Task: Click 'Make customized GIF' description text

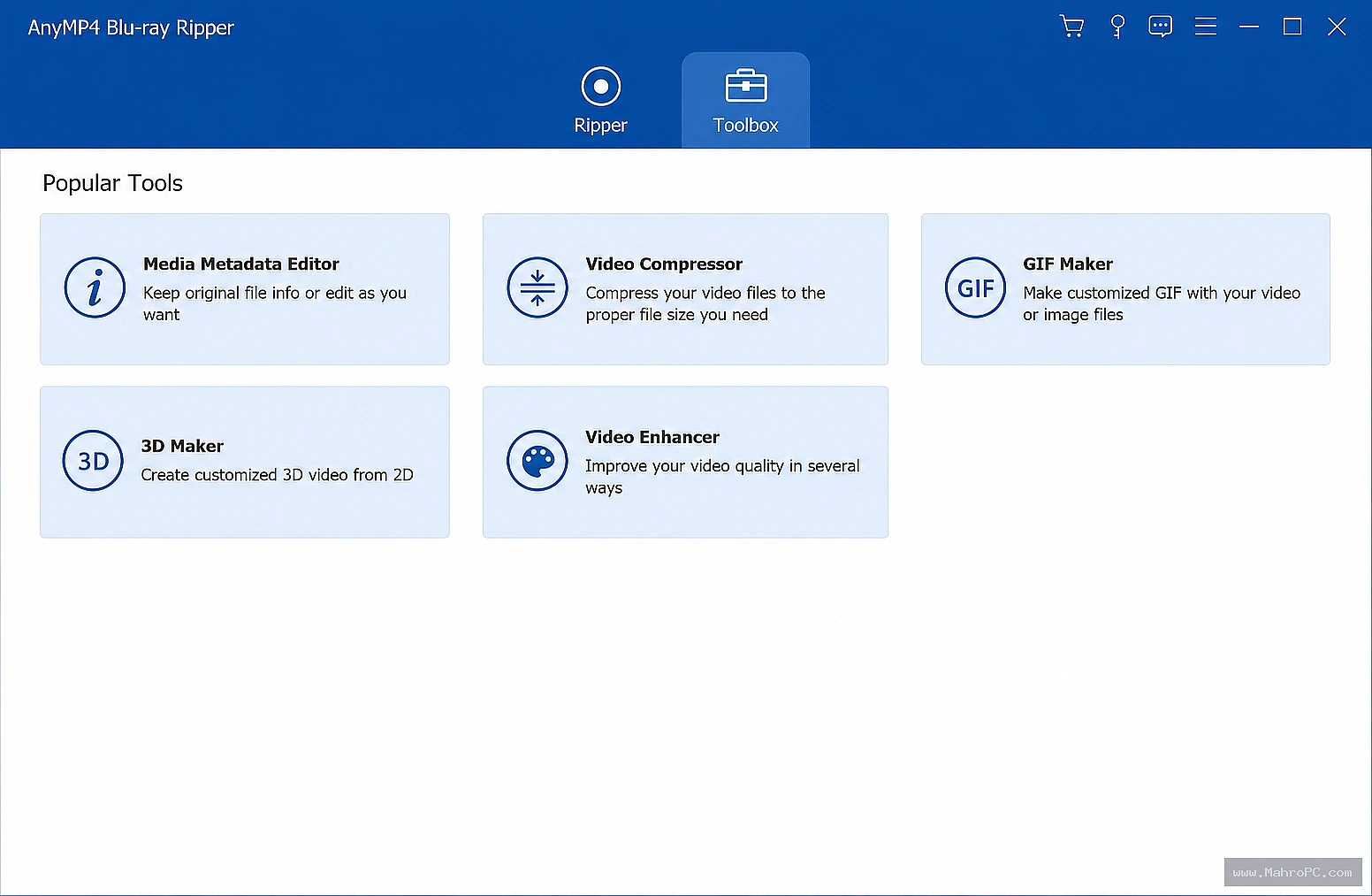Action: pos(1162,303)
